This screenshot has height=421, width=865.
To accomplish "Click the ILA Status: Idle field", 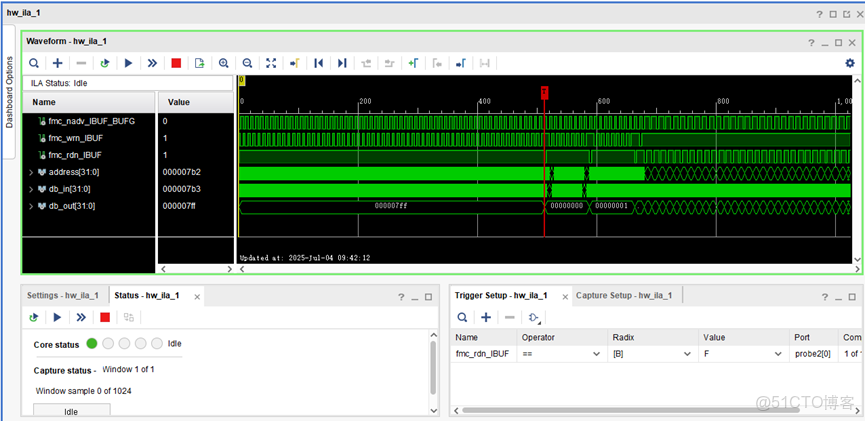I will [127, 83].
